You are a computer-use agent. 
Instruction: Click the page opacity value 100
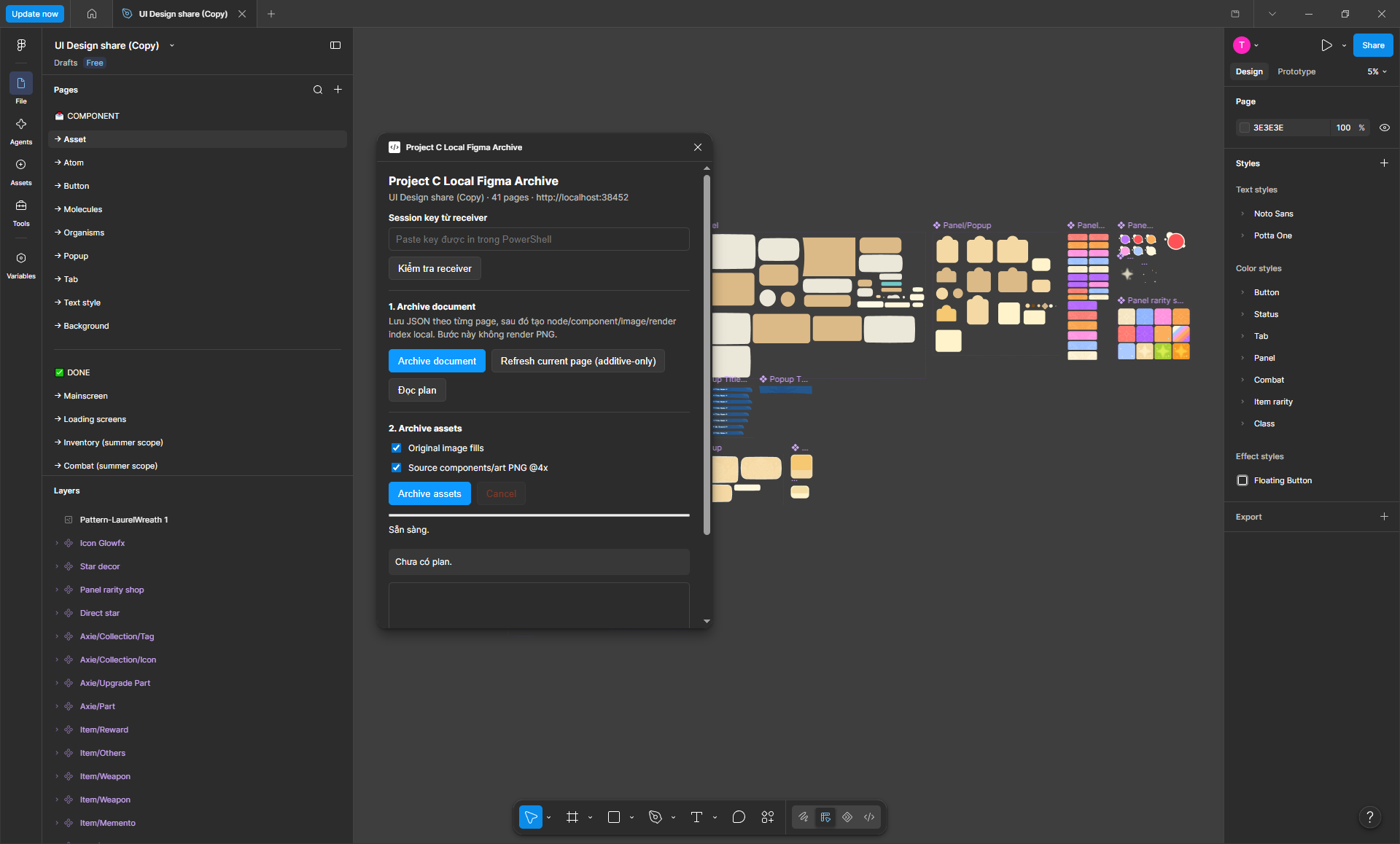click(1343, 128)
